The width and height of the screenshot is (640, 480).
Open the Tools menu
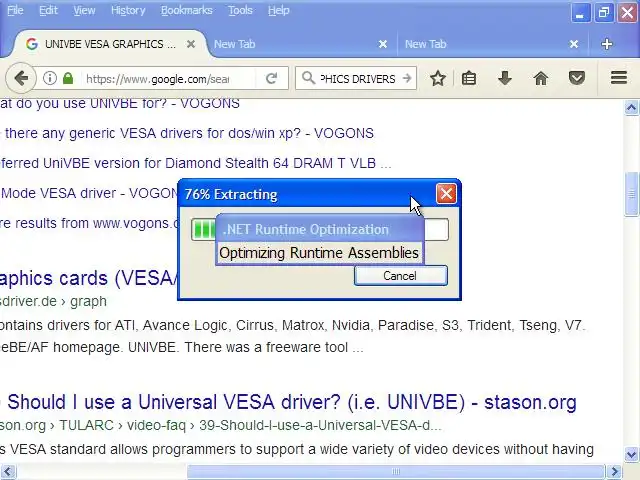tap(240, 10)
